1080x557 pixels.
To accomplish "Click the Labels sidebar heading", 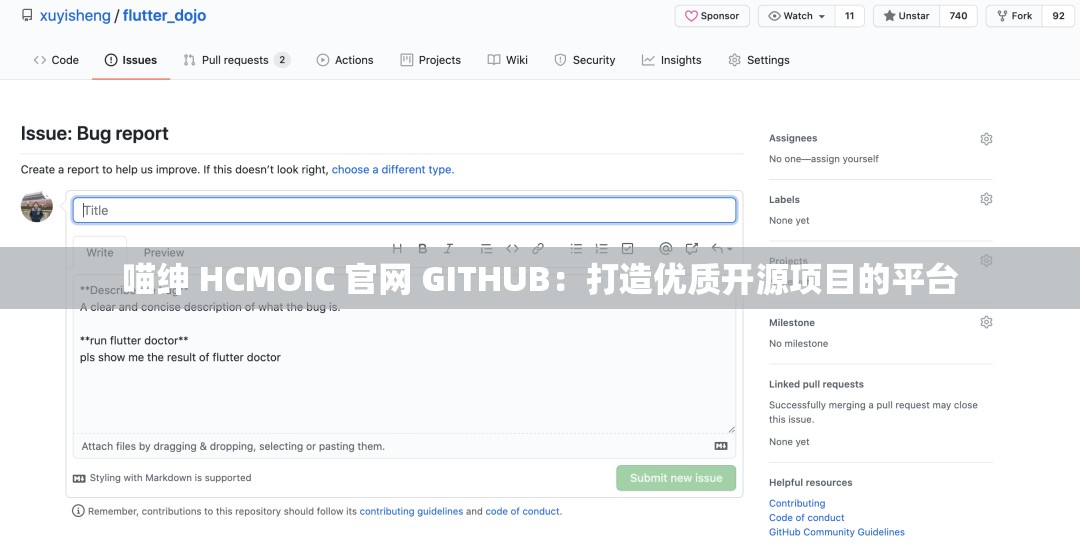I will [784, 200].
